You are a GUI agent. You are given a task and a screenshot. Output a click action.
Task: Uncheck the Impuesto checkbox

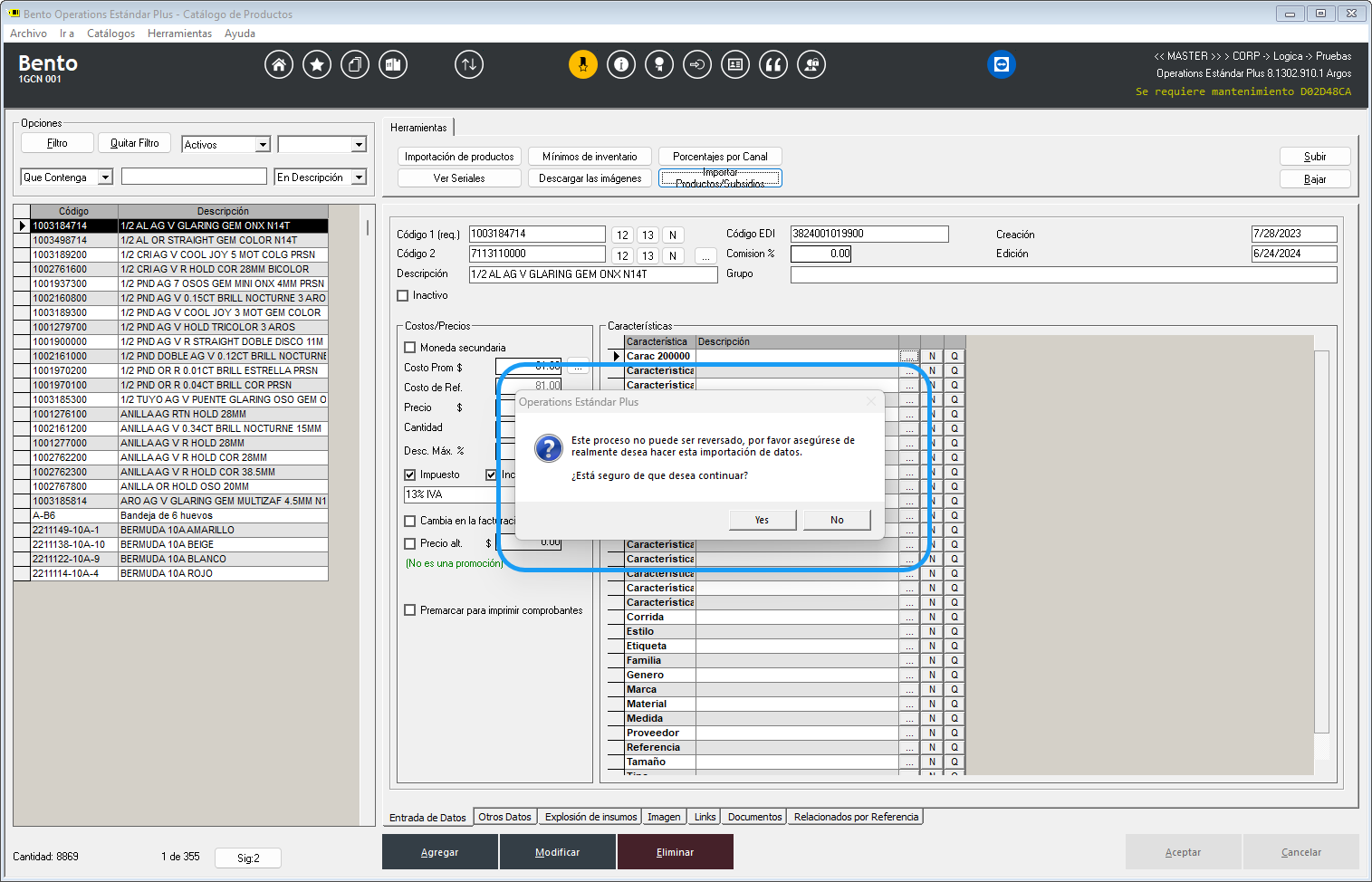point(409,475)
